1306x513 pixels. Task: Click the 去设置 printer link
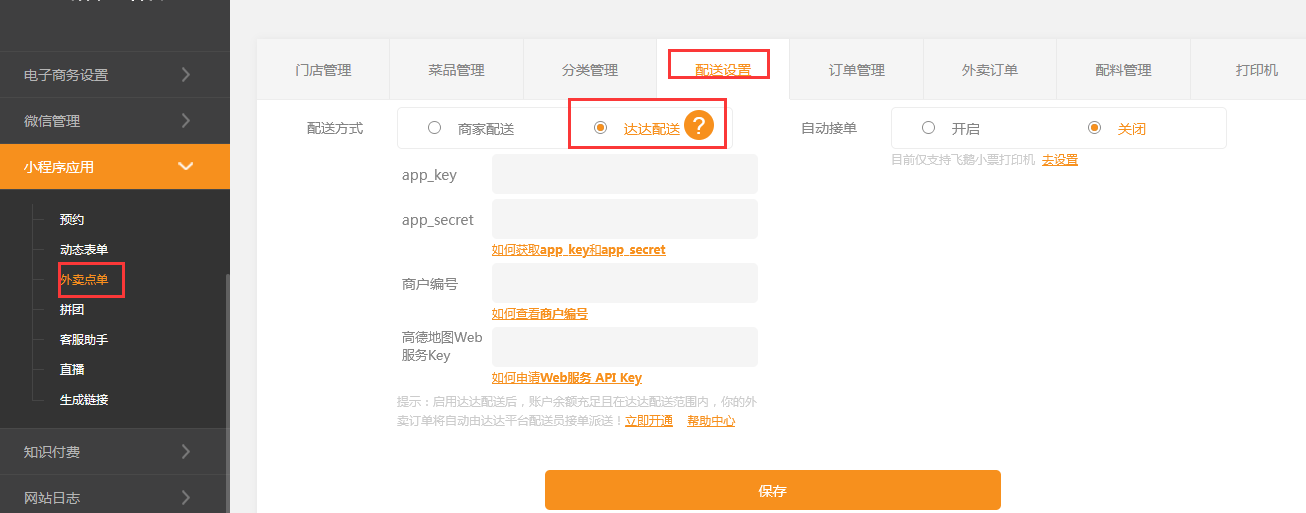[x=1059, y=160]
